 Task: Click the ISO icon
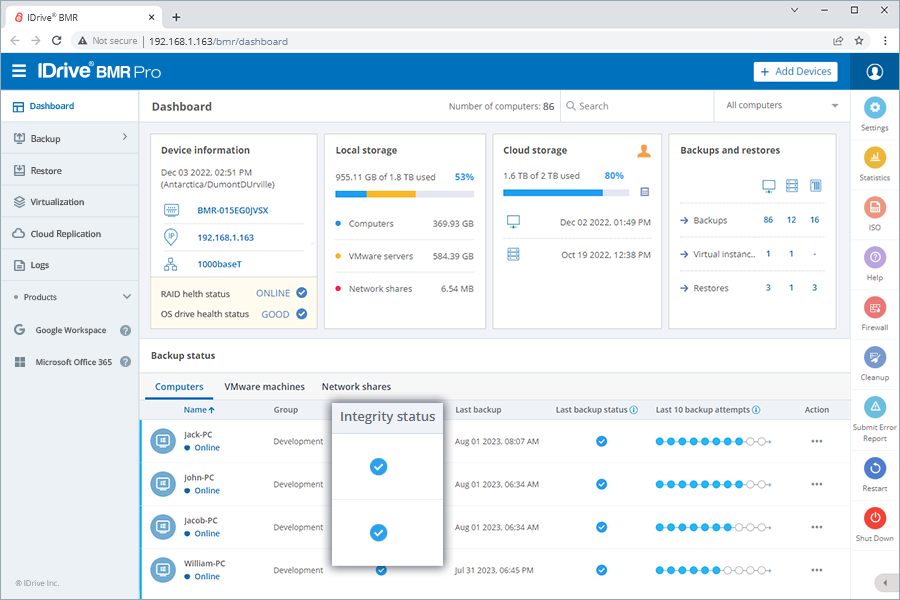[874, 207]
